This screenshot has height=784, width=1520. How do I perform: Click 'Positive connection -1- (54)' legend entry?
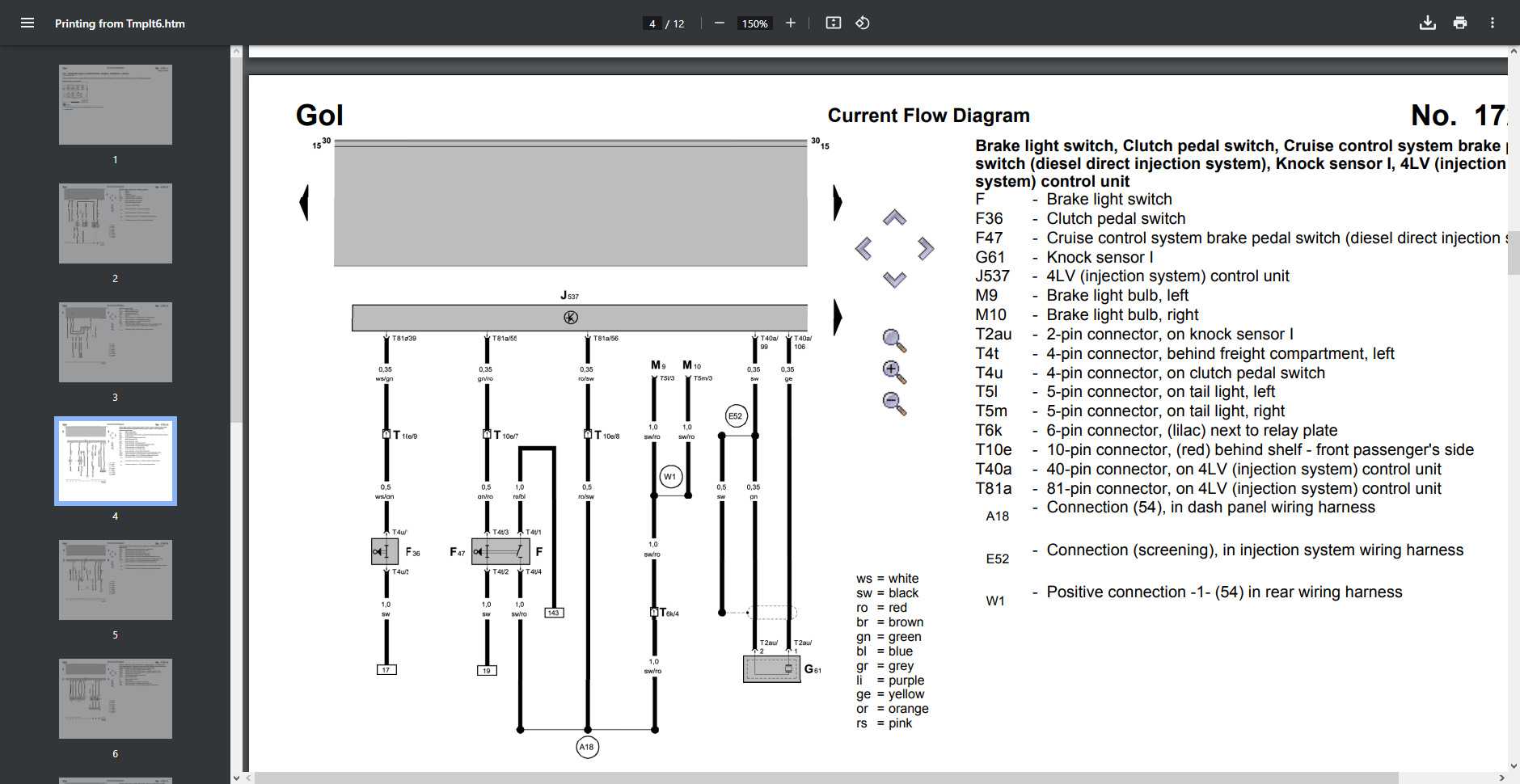[x=1224, y=592]
